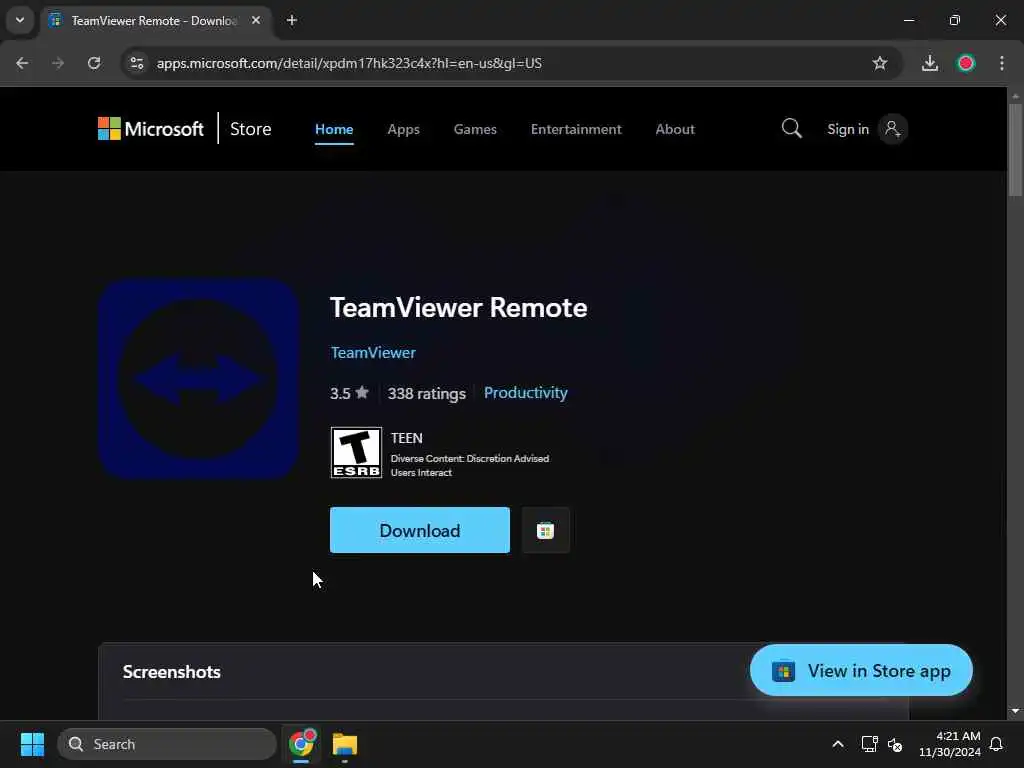The image size is (1024, 768).
Task: Click the page vertical scrollbar thumb
Action: (1015, 149)
